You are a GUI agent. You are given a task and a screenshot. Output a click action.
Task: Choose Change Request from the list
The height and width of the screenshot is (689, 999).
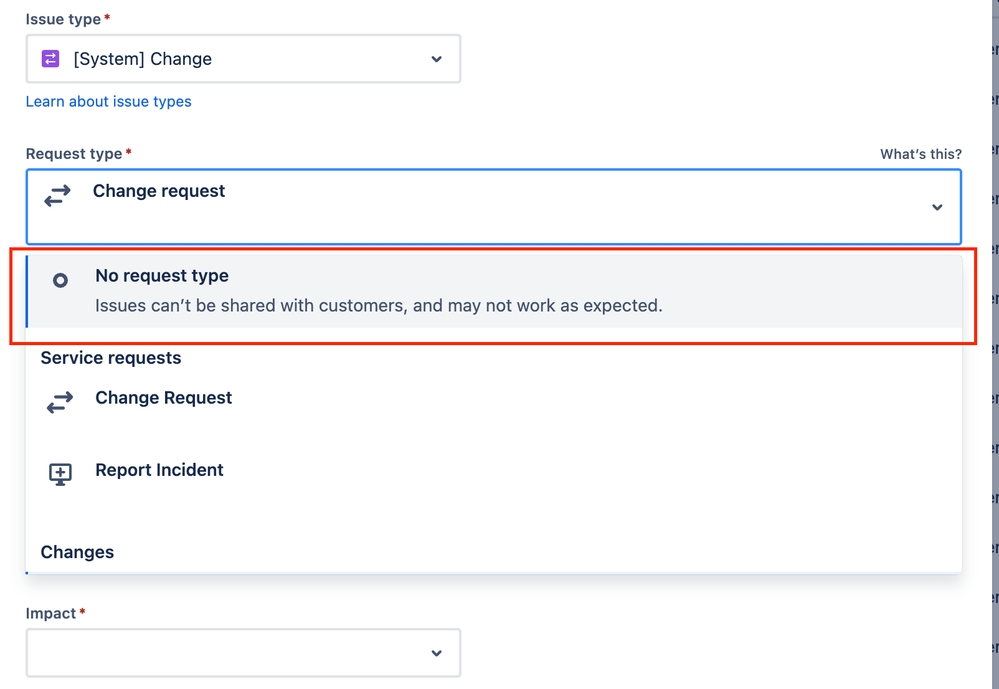point(163,398)
